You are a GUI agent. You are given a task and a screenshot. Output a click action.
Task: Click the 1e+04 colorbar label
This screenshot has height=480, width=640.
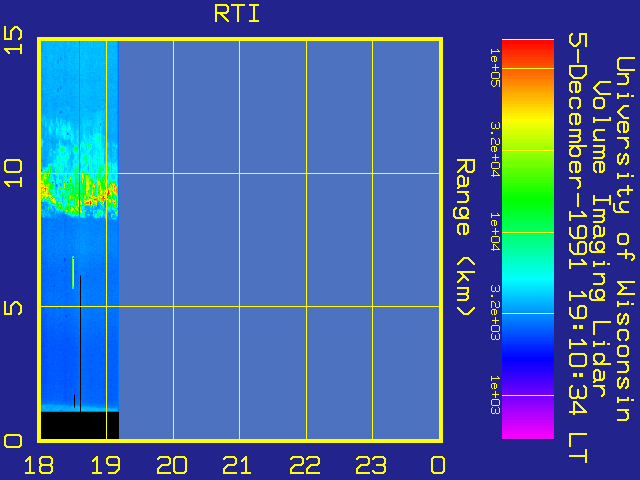[x=495, y=232]
